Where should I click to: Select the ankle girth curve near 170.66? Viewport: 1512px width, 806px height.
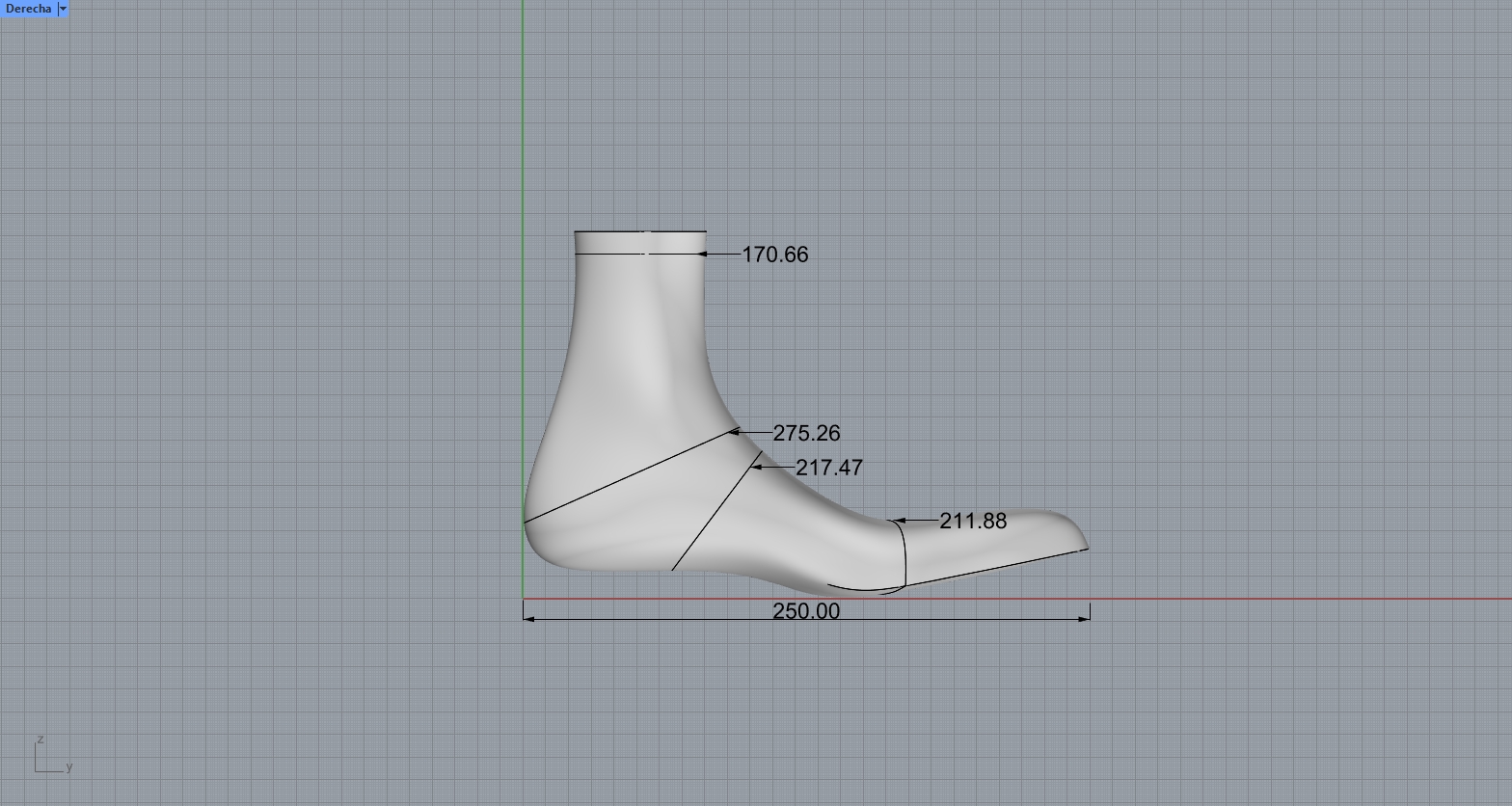(x=617, y=254)
